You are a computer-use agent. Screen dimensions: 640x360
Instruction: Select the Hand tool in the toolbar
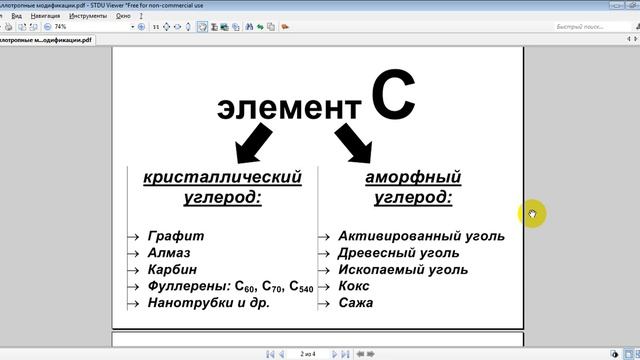pyautogui.click(x=202, y=27)
